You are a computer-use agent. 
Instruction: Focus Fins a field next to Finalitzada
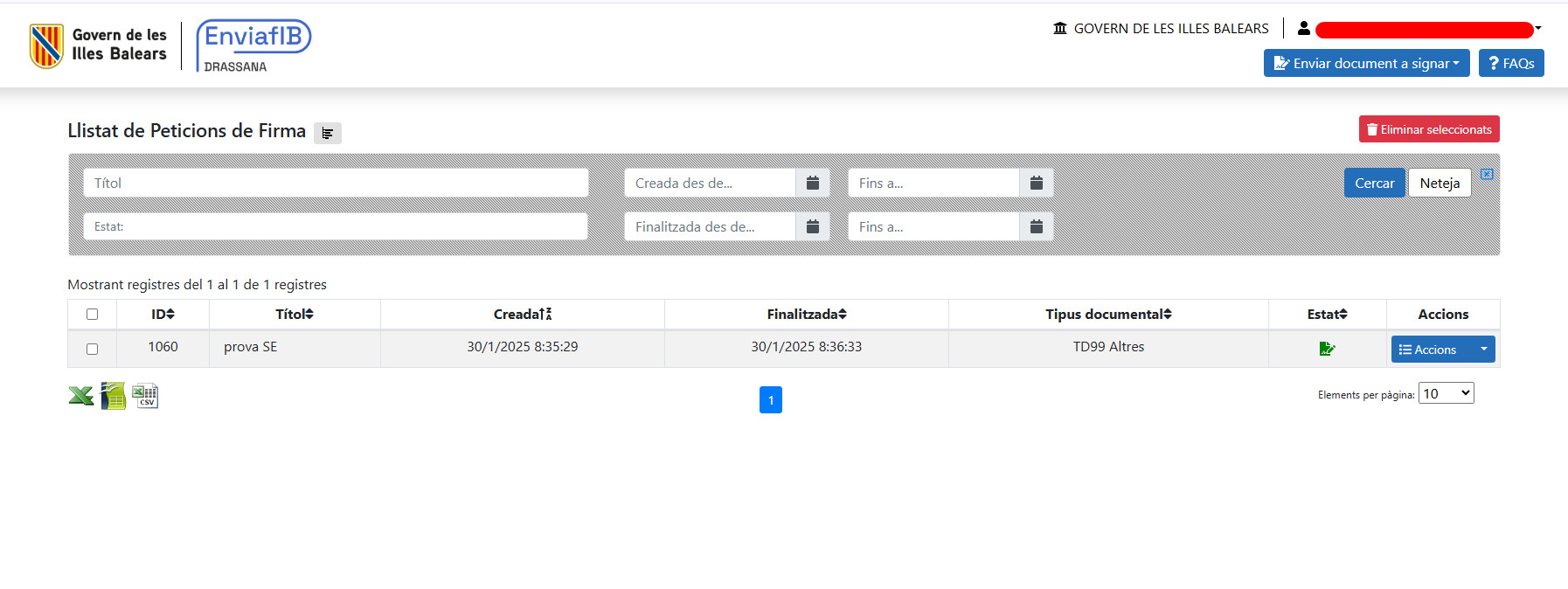(x=933, y=226)
